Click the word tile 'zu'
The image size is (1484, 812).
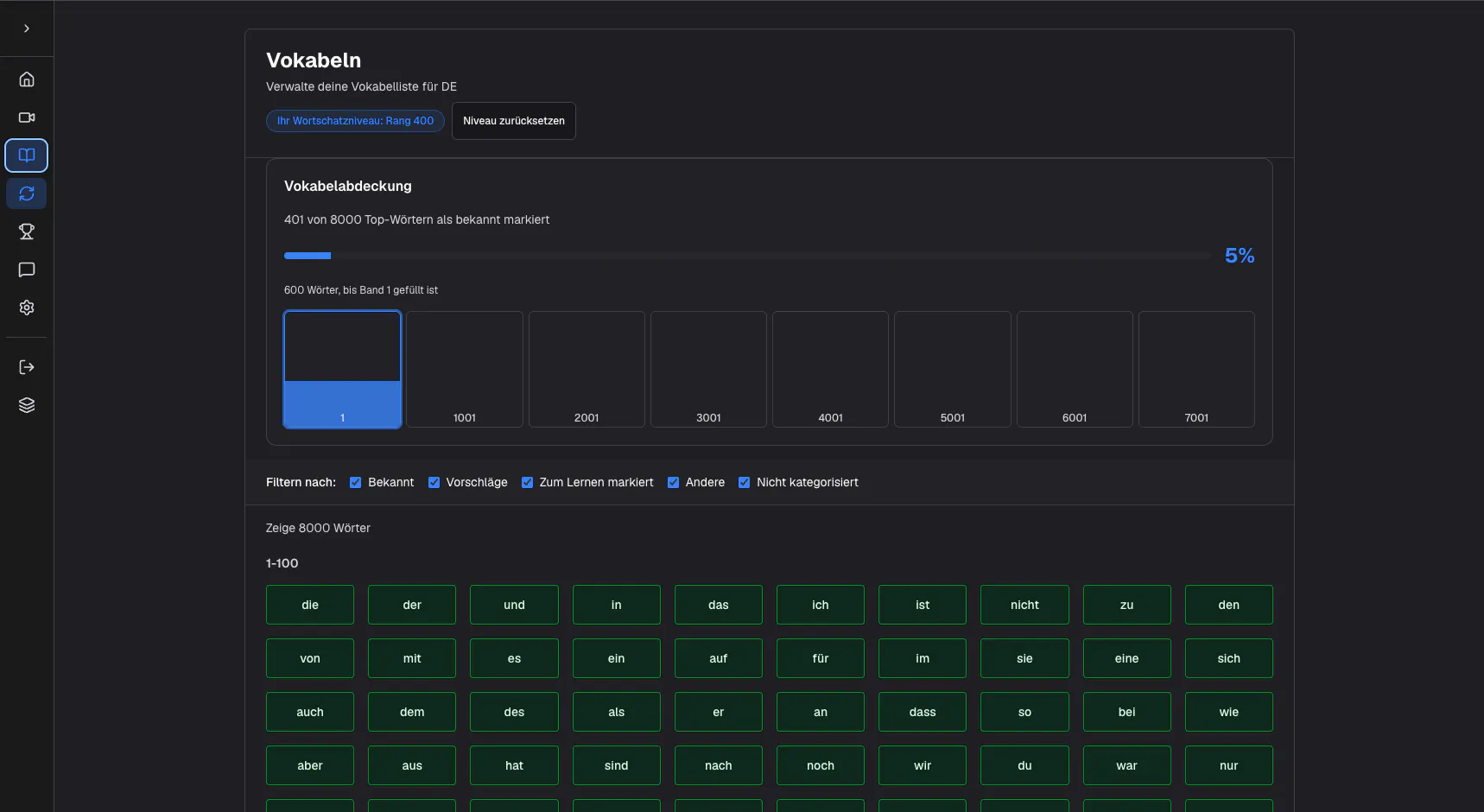pos(1127,605)
